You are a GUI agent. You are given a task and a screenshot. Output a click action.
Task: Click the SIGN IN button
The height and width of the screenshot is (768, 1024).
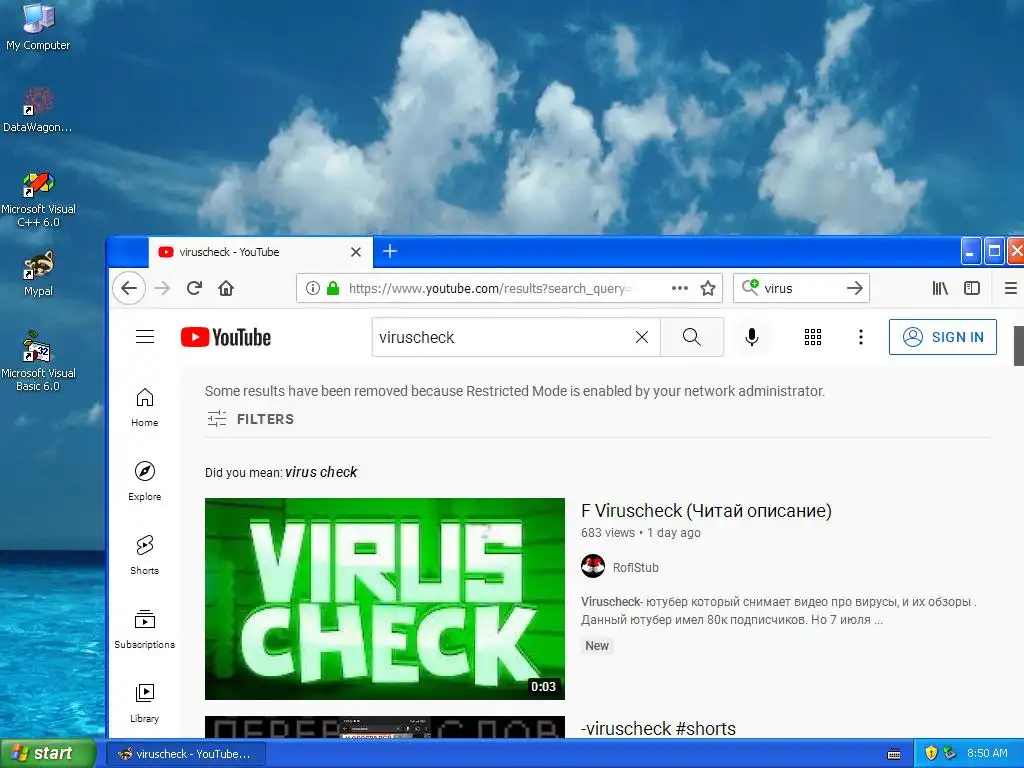click(942, 337)
